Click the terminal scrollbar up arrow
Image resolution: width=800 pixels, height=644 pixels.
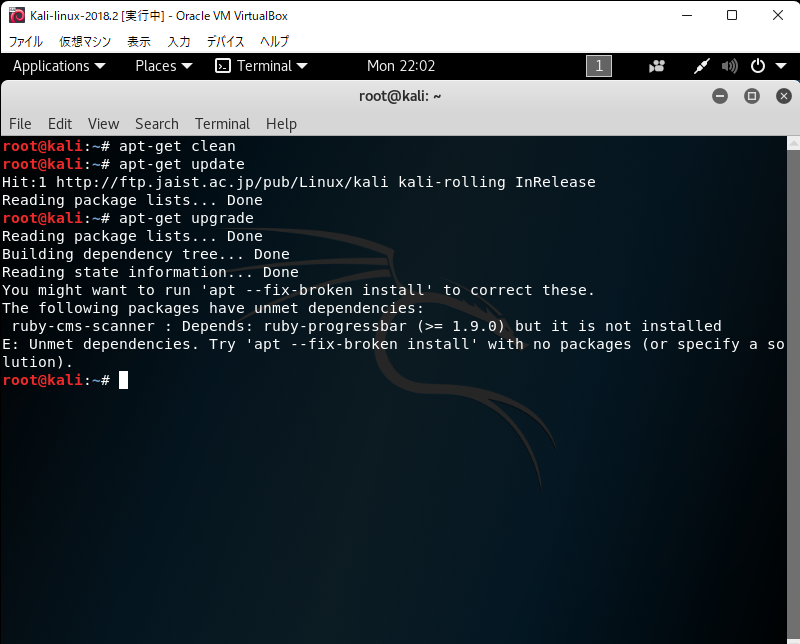point(793,143)
